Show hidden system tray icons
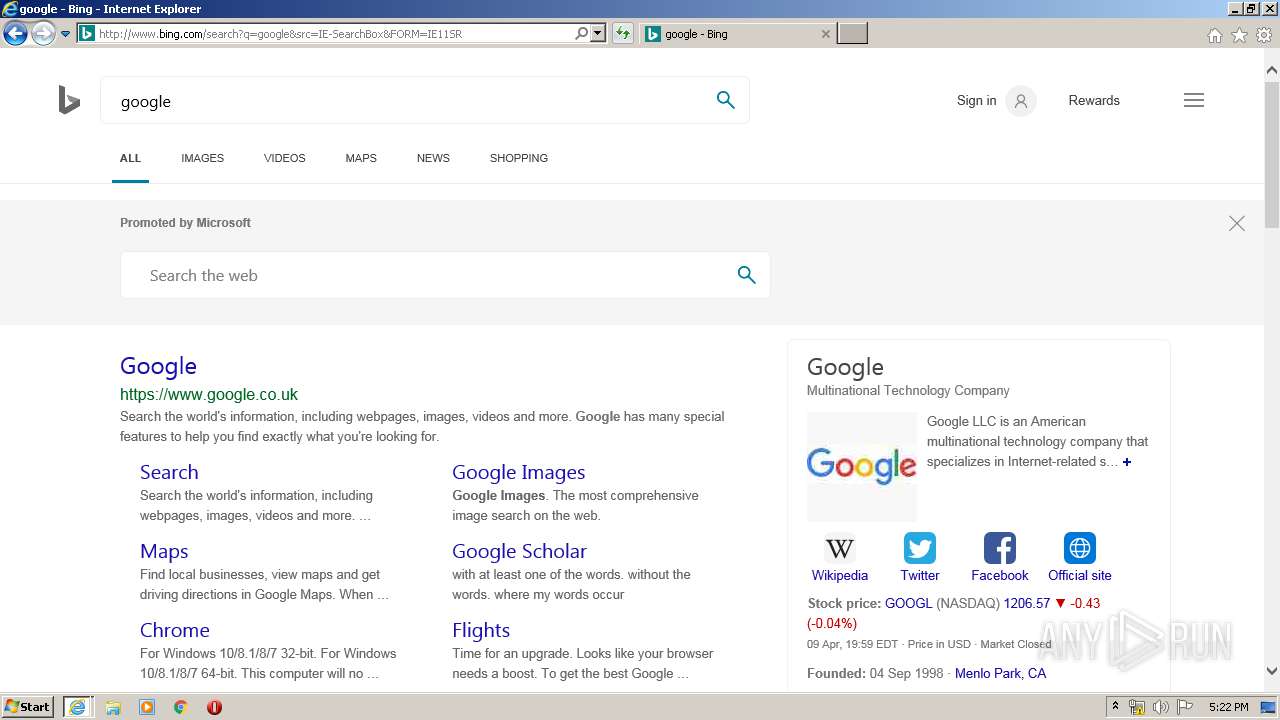Screen dimensions: 1280x720 click(1115, 707)
